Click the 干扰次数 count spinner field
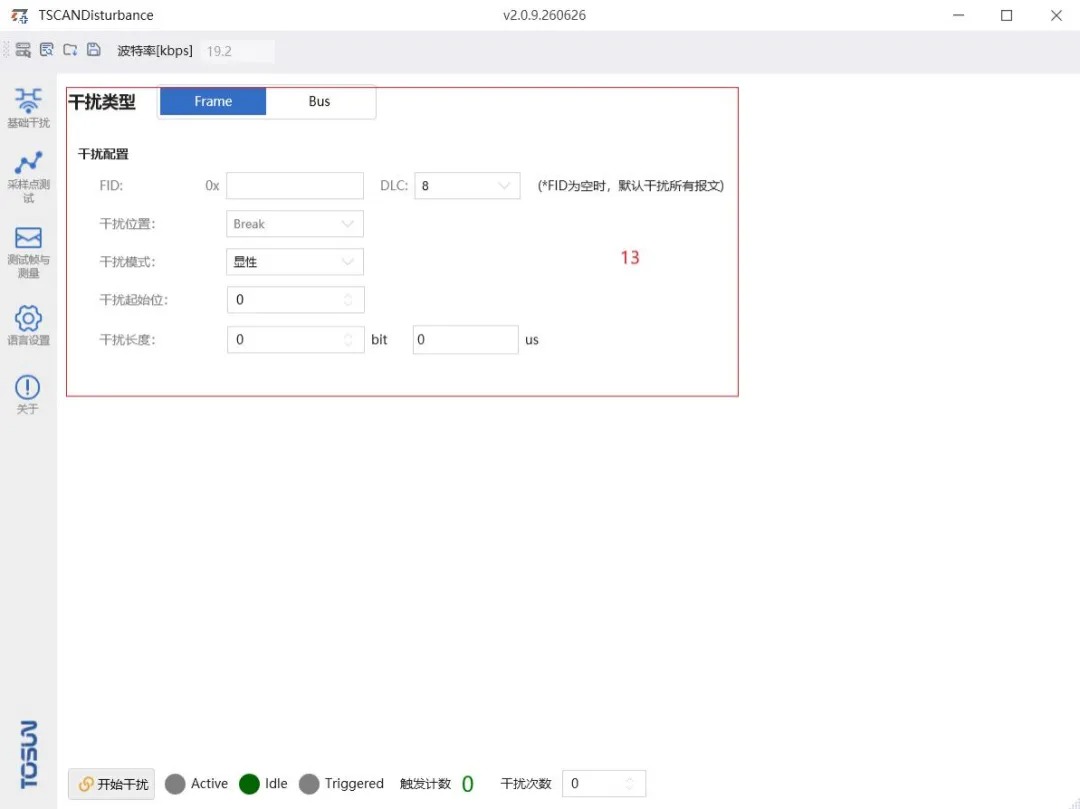This screenshot has width=1080, height=809. point(604,784)
